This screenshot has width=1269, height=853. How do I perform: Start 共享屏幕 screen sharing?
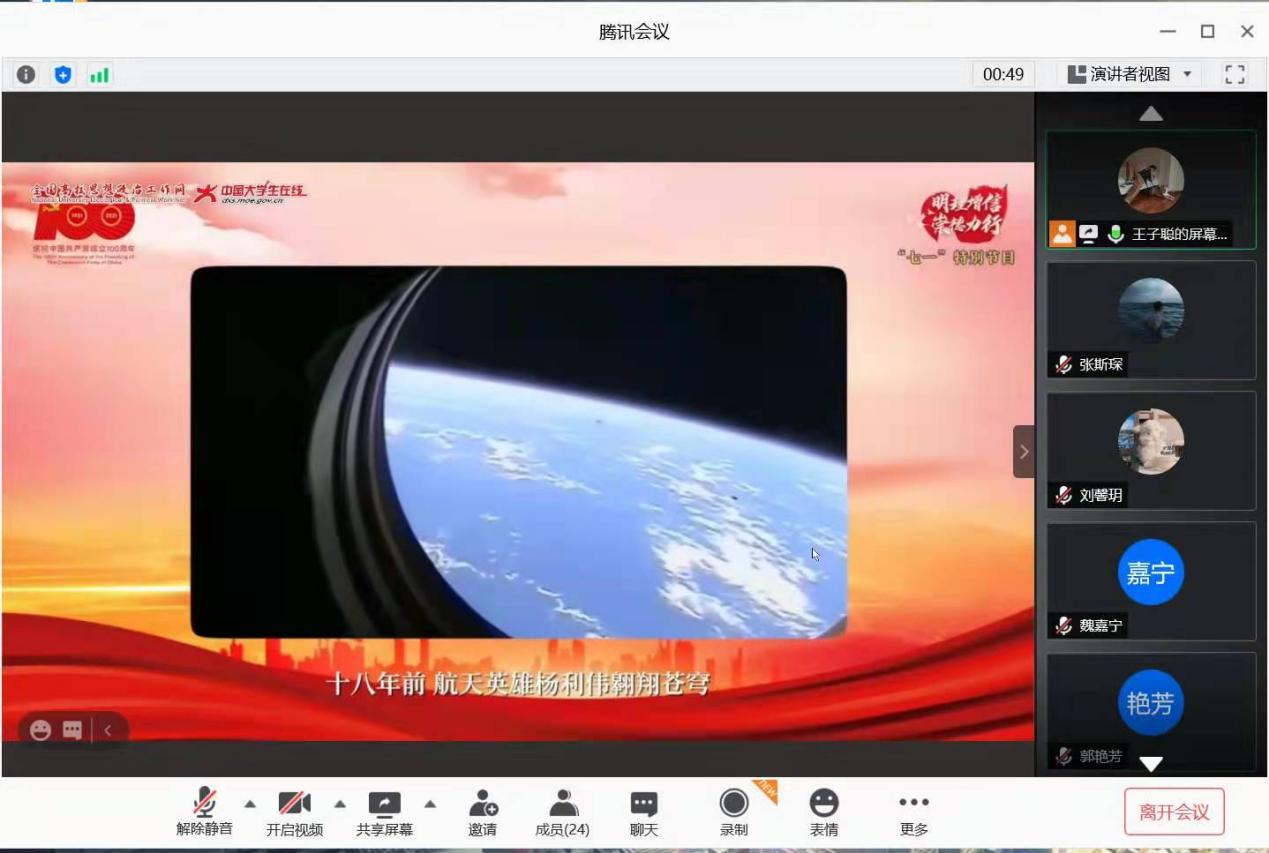[384, 812]
